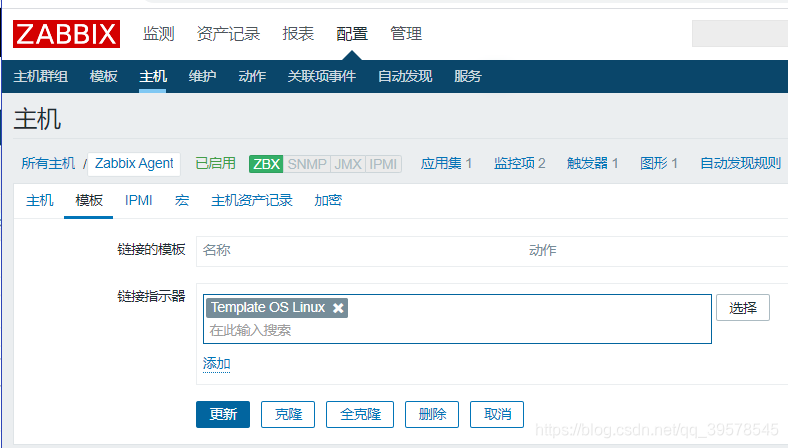Screen dimensions: 788x448
Task: Switch to the 主机资产记录 tab
Action: coord(252,201)
